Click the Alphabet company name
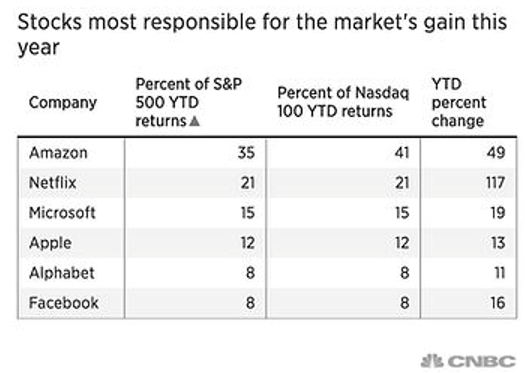 pos(62,273)
